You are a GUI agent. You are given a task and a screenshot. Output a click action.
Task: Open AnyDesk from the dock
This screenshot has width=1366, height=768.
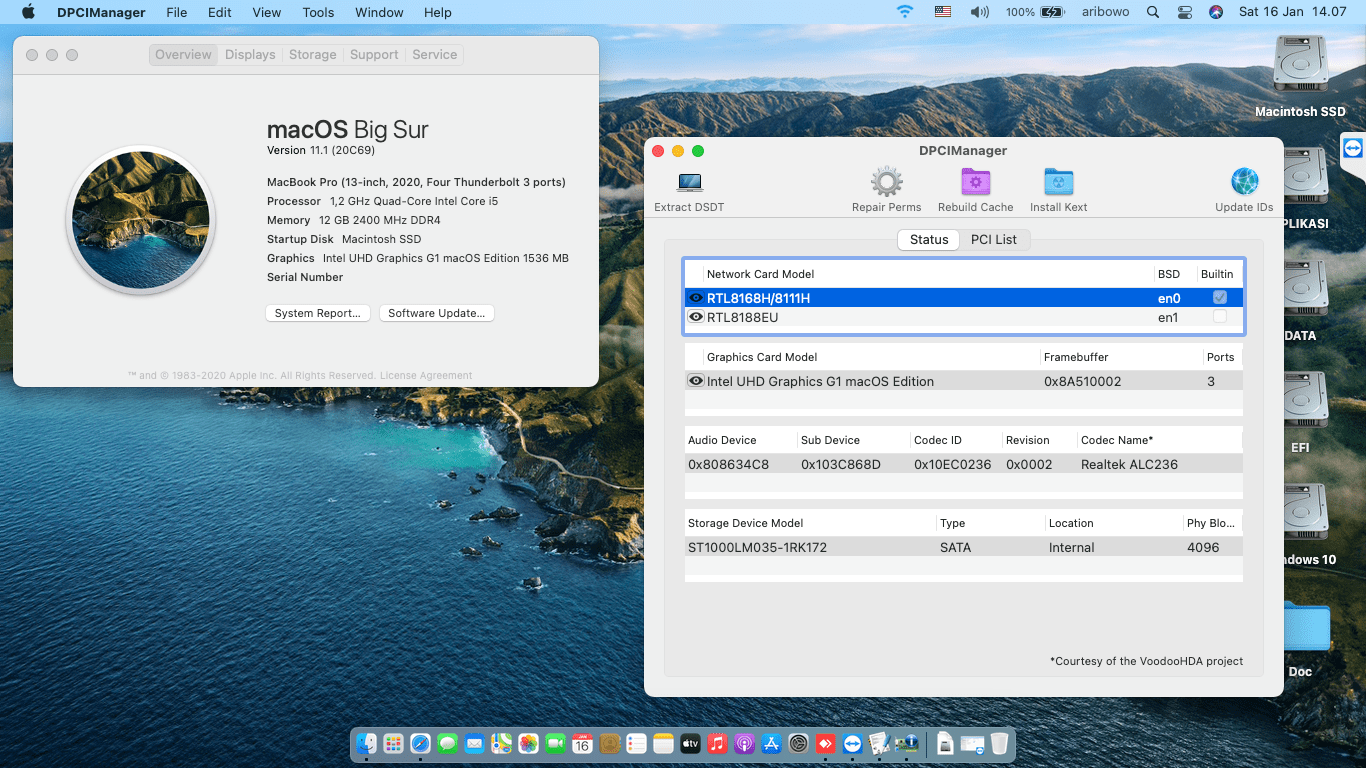pos(825,744)
